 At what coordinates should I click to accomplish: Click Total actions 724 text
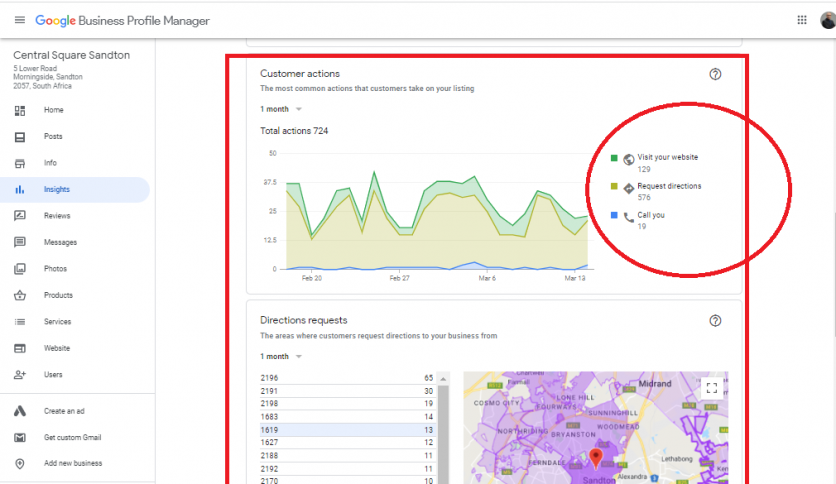(294, 131)
